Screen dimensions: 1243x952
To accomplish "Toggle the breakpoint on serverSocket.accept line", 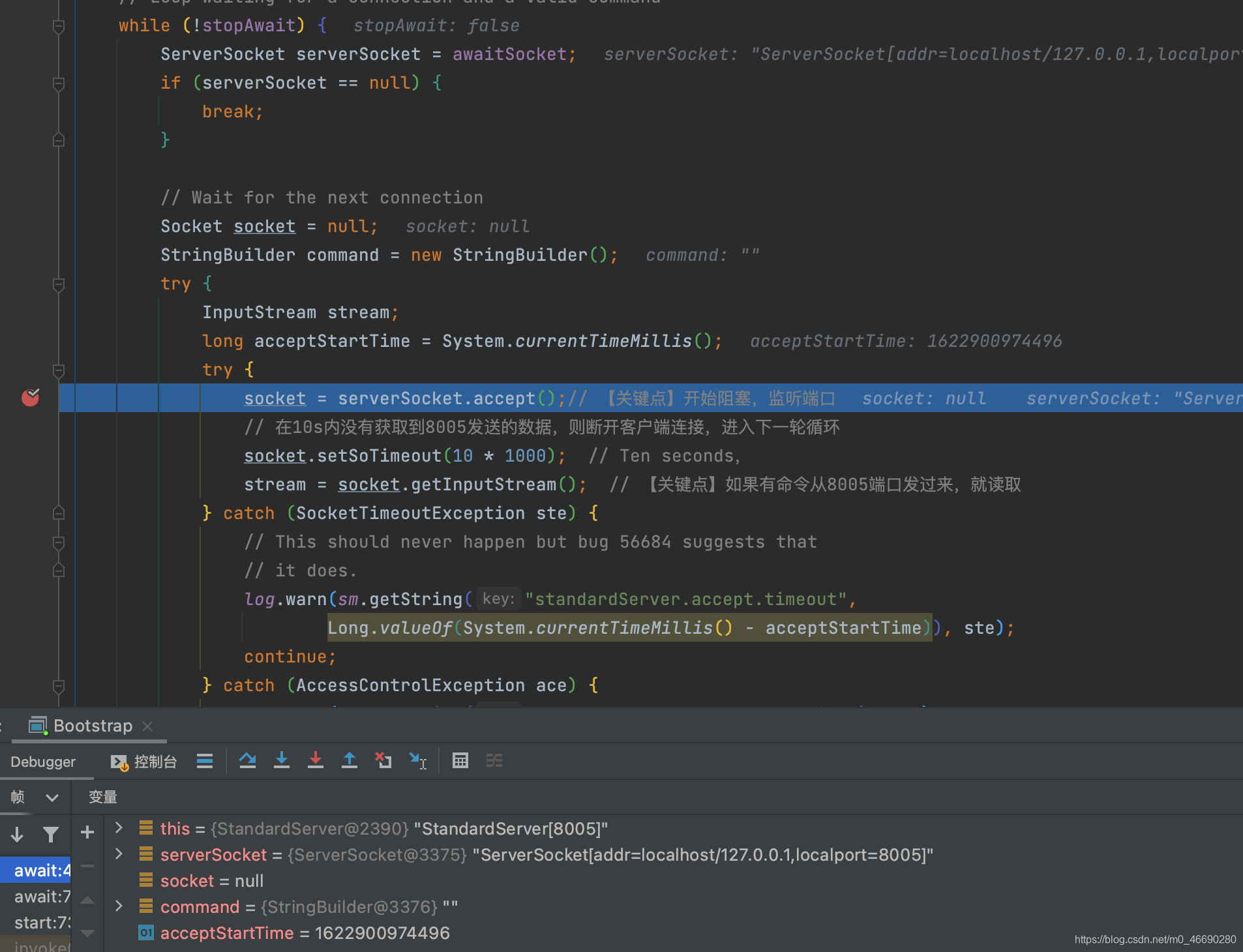I will click(31, 397).
